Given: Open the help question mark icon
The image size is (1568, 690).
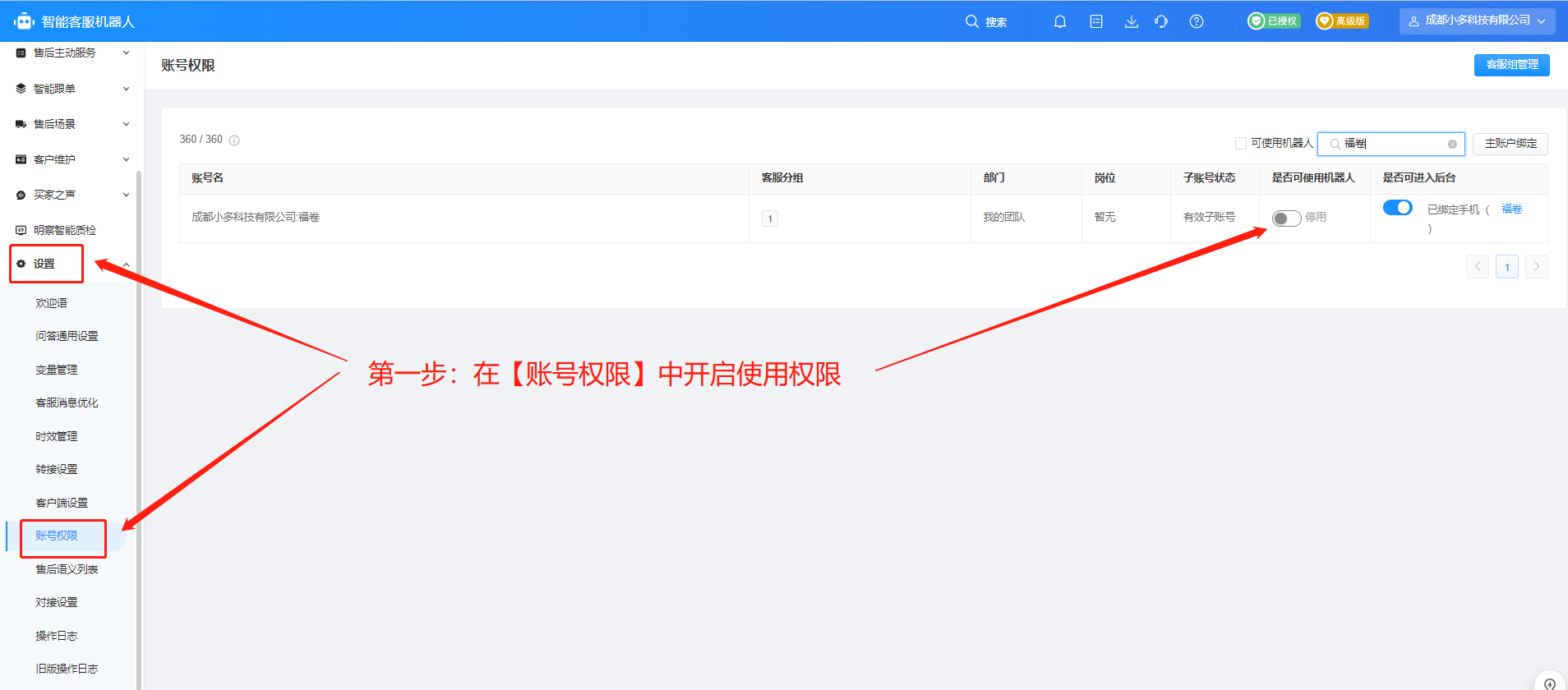Looking at the screenshot, I should [1197, 21].
